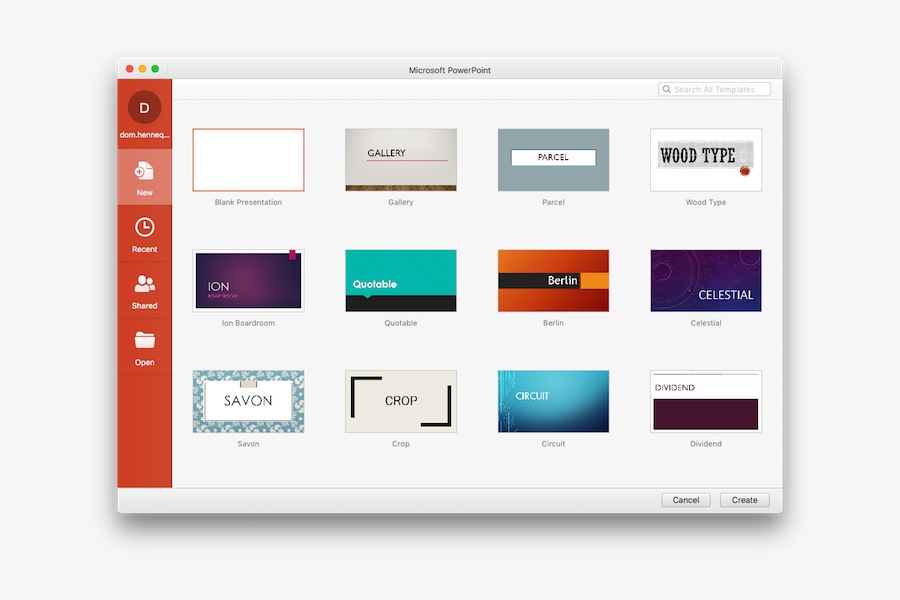Image resolution: width=900 pixels, height=600 pixels.
Task: Select the Parcel template
Action: [x=553, y=160]
